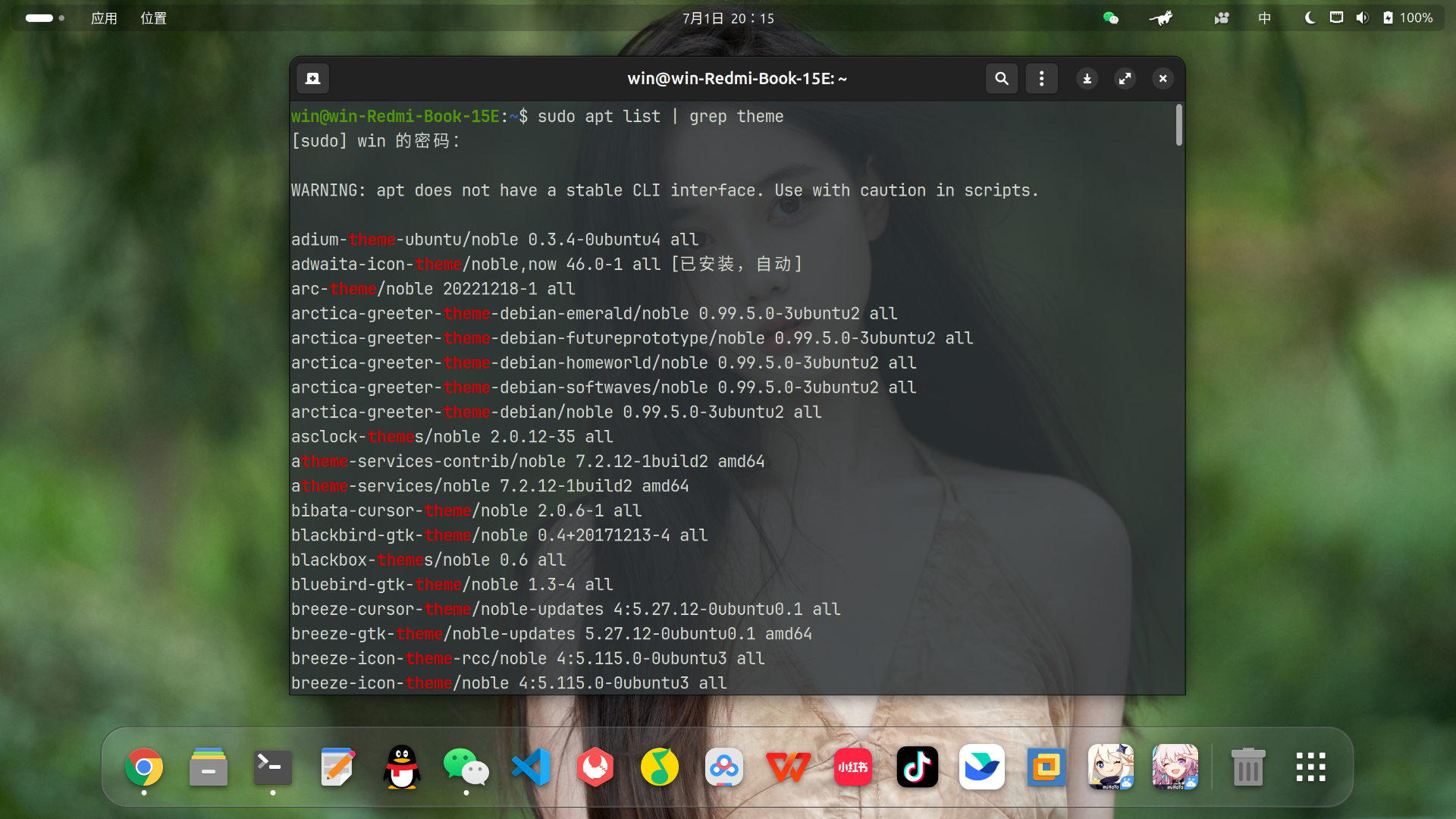Click the command prompt line
The width and height of the screenshot is (1456, 819).
point(538,116)
